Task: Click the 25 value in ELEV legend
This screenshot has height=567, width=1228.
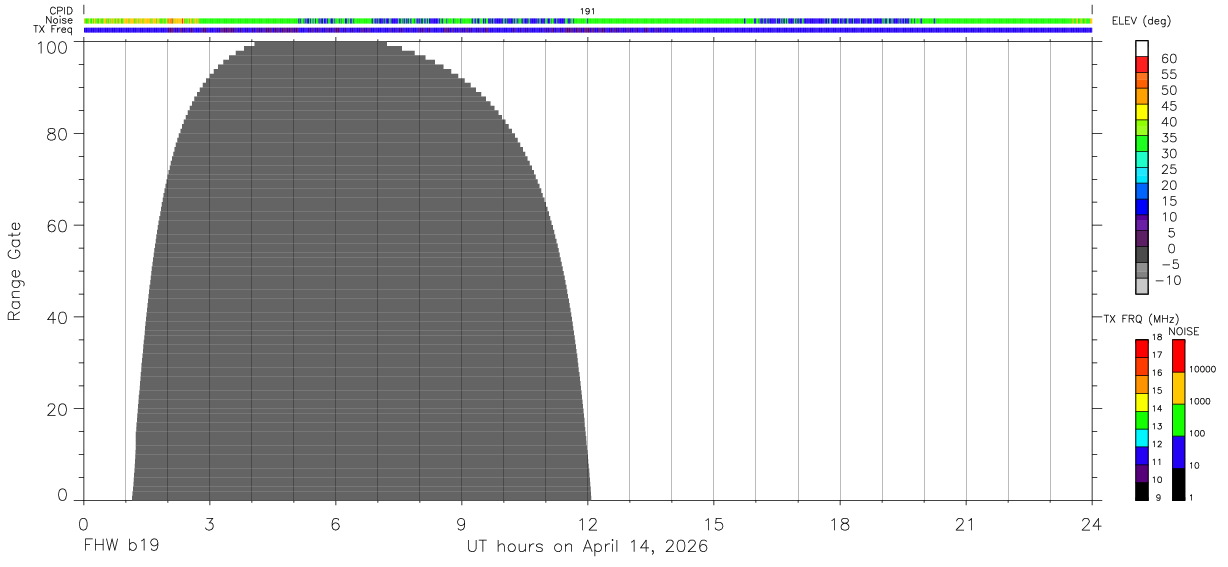Action: point(1168,169)
